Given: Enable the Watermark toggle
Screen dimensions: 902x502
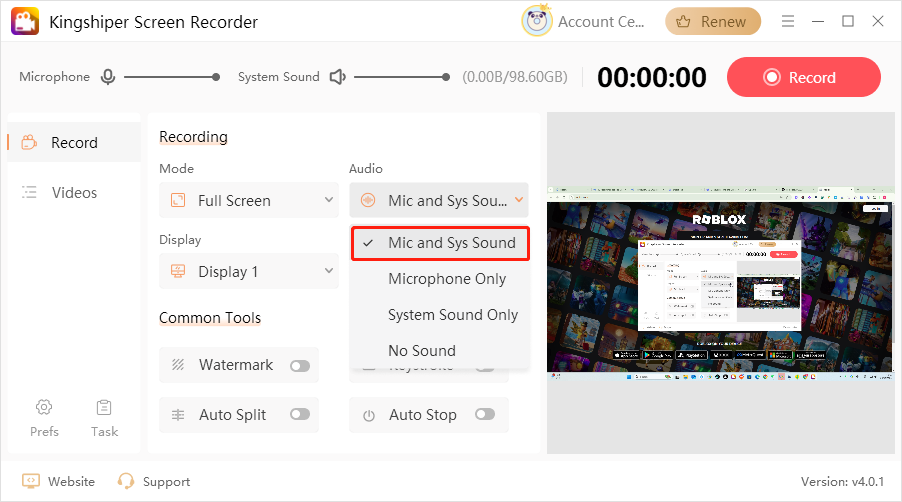Looking at the screenshot, I should 299,366.
